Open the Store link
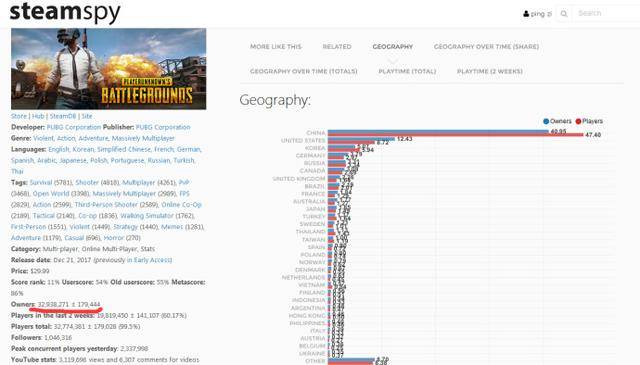This screenshot has width=640, height=365. 19,116
